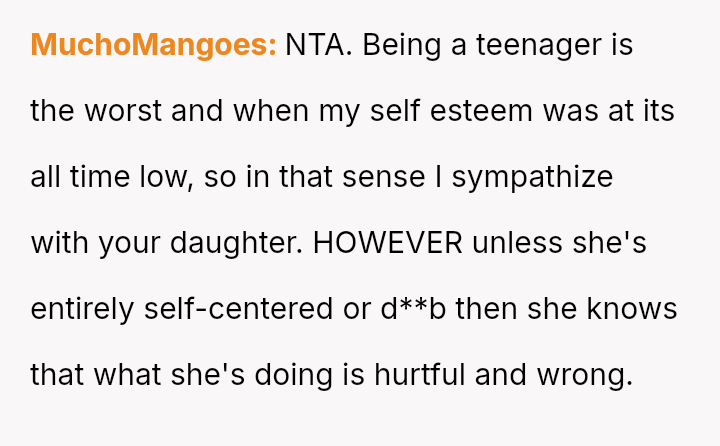Image resolution: width=720 pixels, height=446 pixels.
Task: Click the word Being after NTA
Action: pos(400,45)
